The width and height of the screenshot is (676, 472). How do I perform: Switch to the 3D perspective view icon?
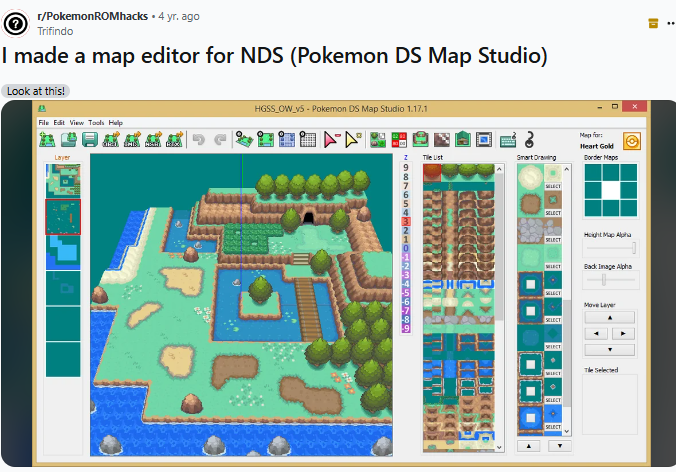click(x=244, y=140)
